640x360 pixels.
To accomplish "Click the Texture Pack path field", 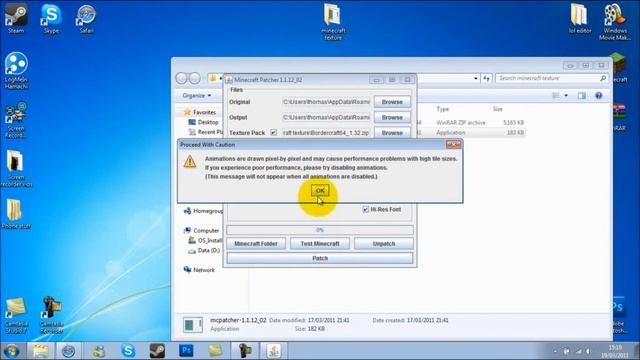I will pyautogui.click(x=326, y=133).
